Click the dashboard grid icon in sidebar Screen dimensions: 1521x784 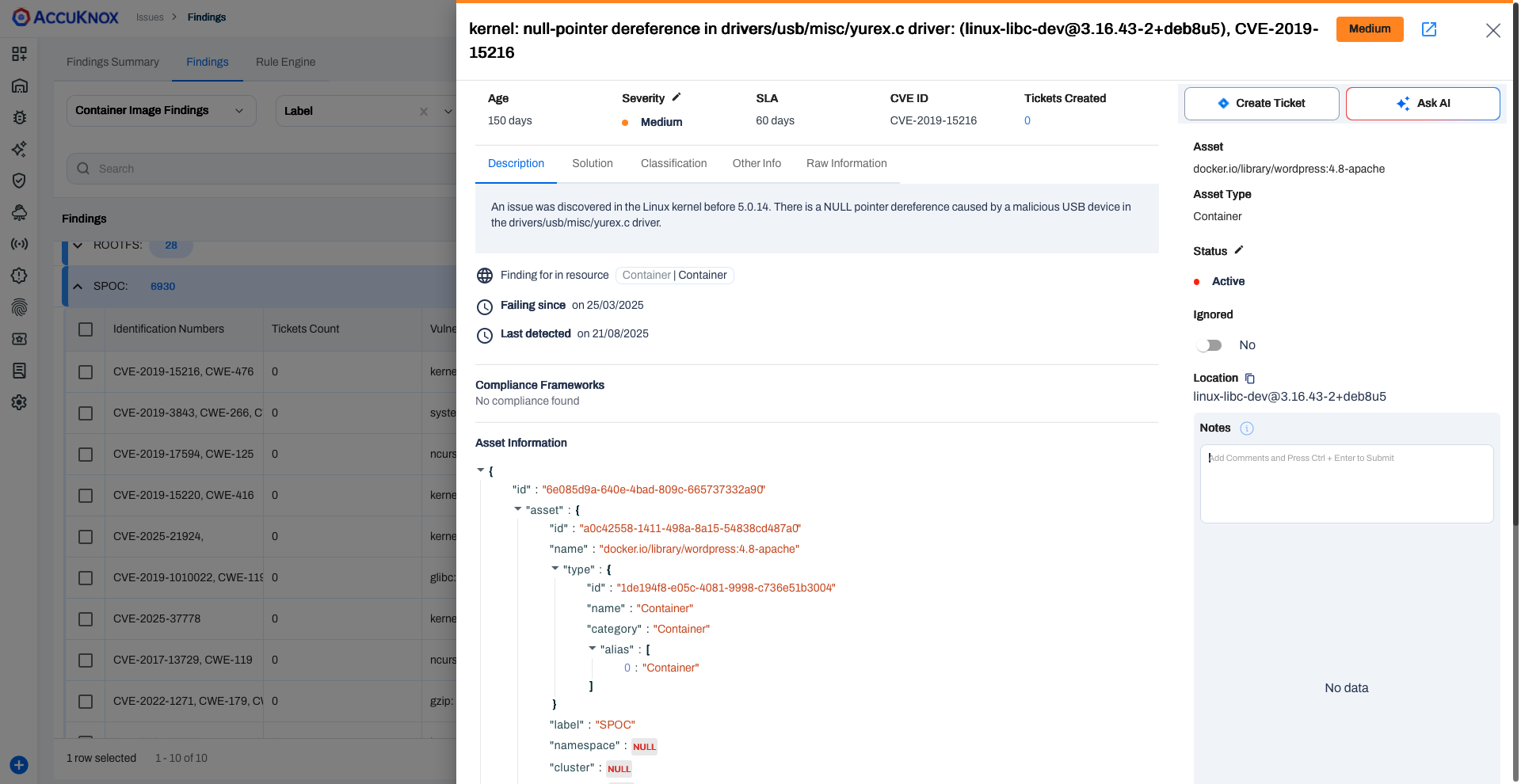19,54
